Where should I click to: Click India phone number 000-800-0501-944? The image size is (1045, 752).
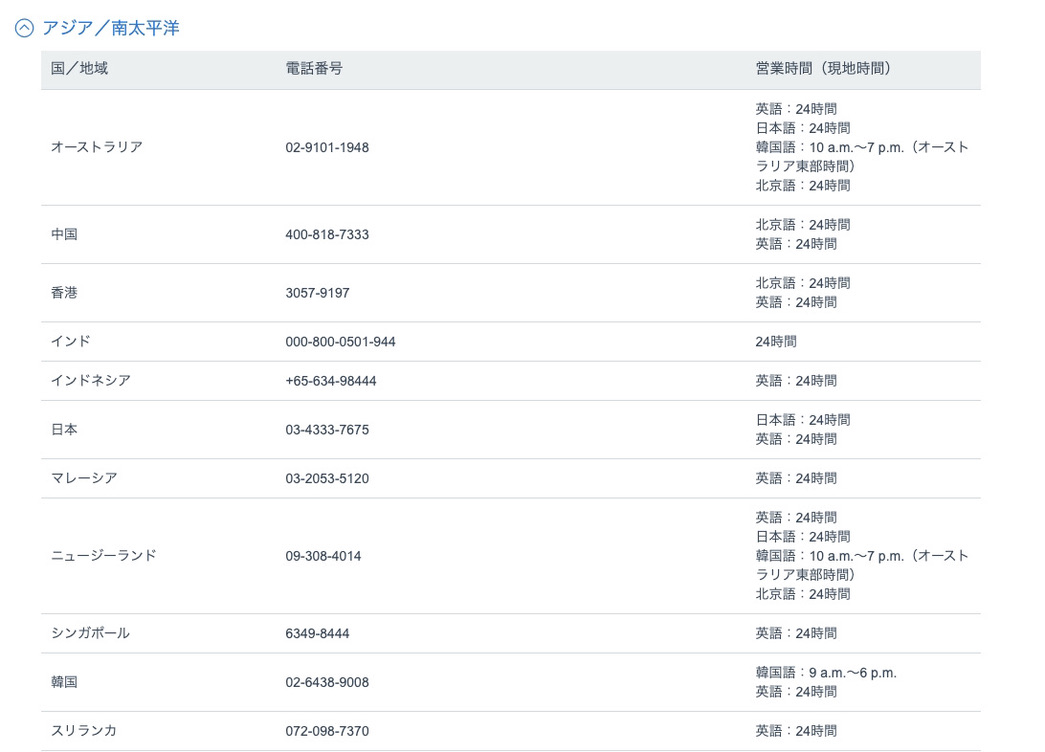click(x=340, y=342)
